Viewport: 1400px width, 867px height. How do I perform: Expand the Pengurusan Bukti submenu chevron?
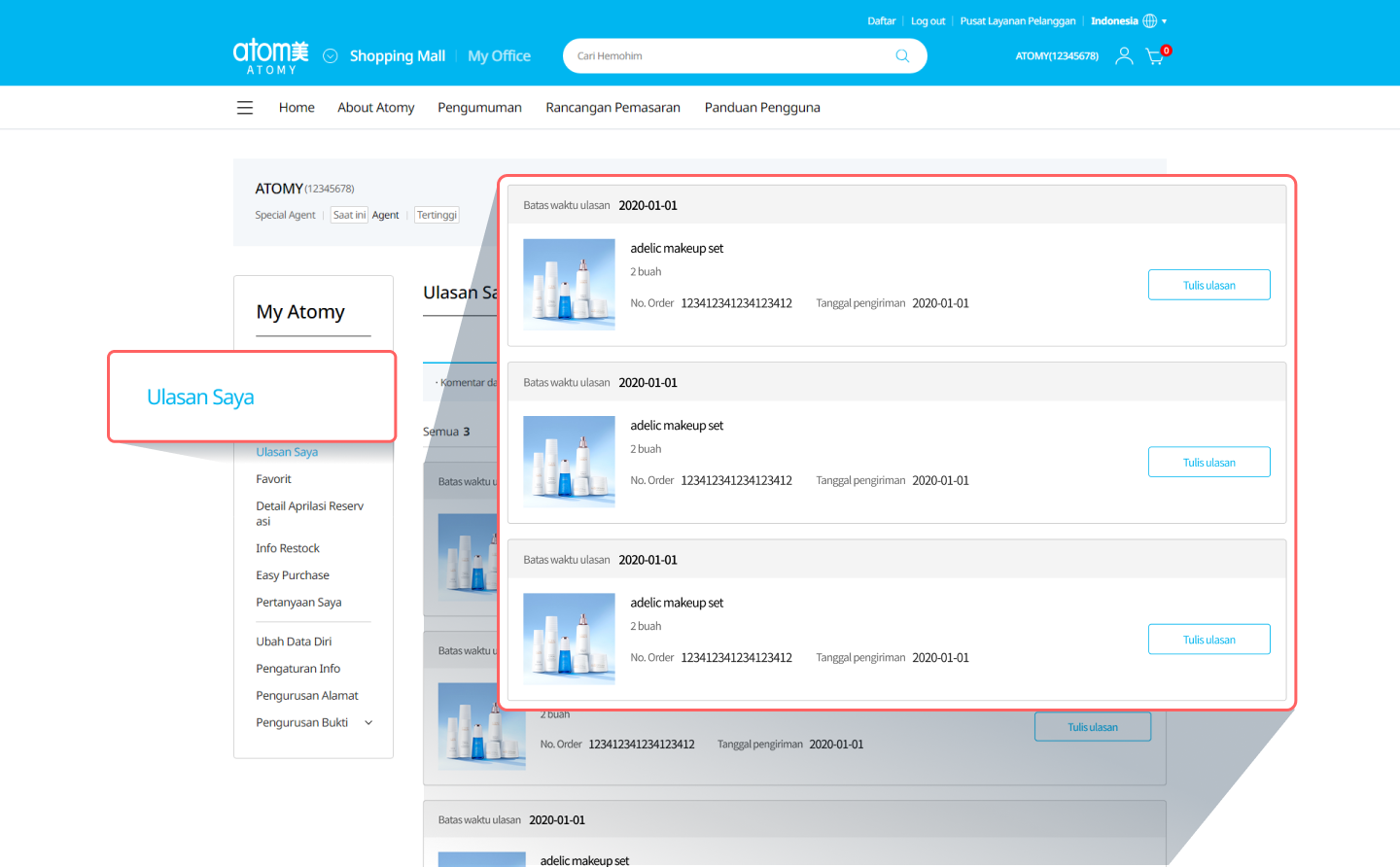click(x=368, y=723)
